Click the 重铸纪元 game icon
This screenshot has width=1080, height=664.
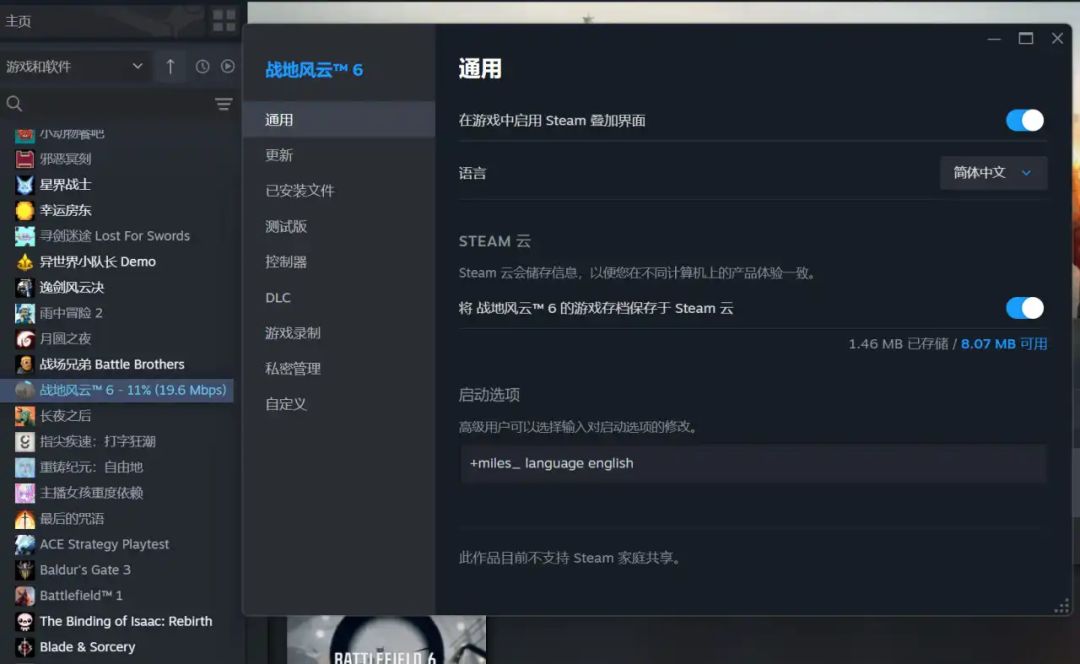click(x=25, y=467)
